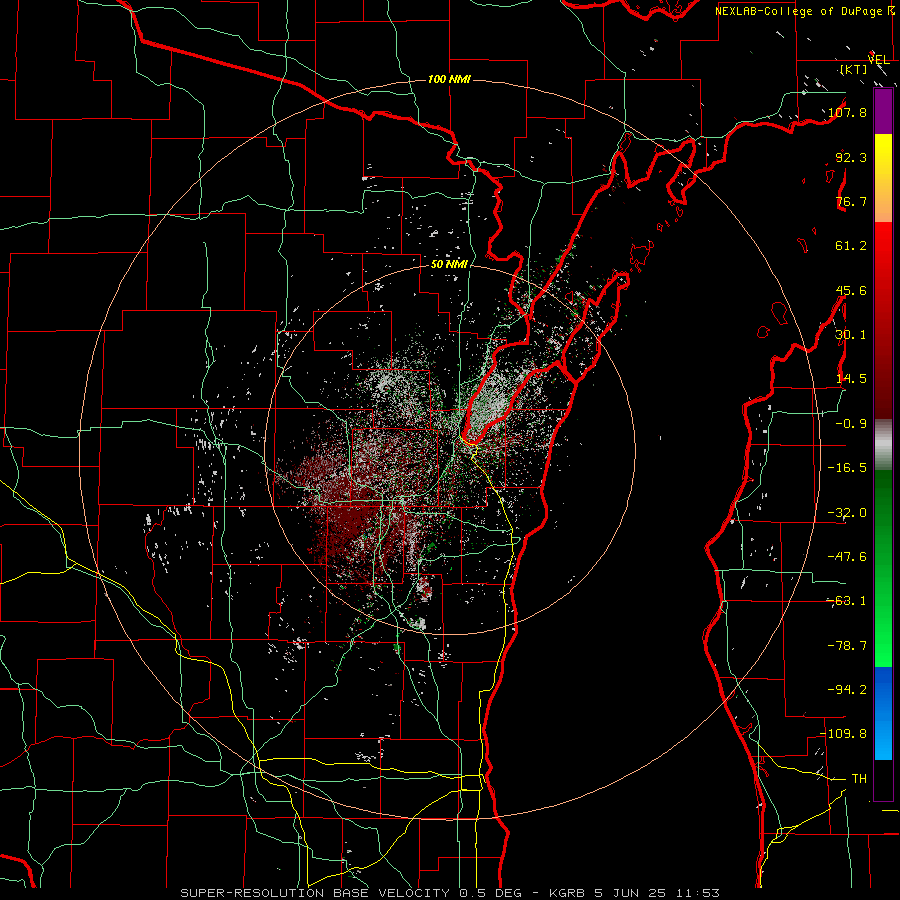Pick the red segment of the color bar
900x900 pixels.
point(883,320)
